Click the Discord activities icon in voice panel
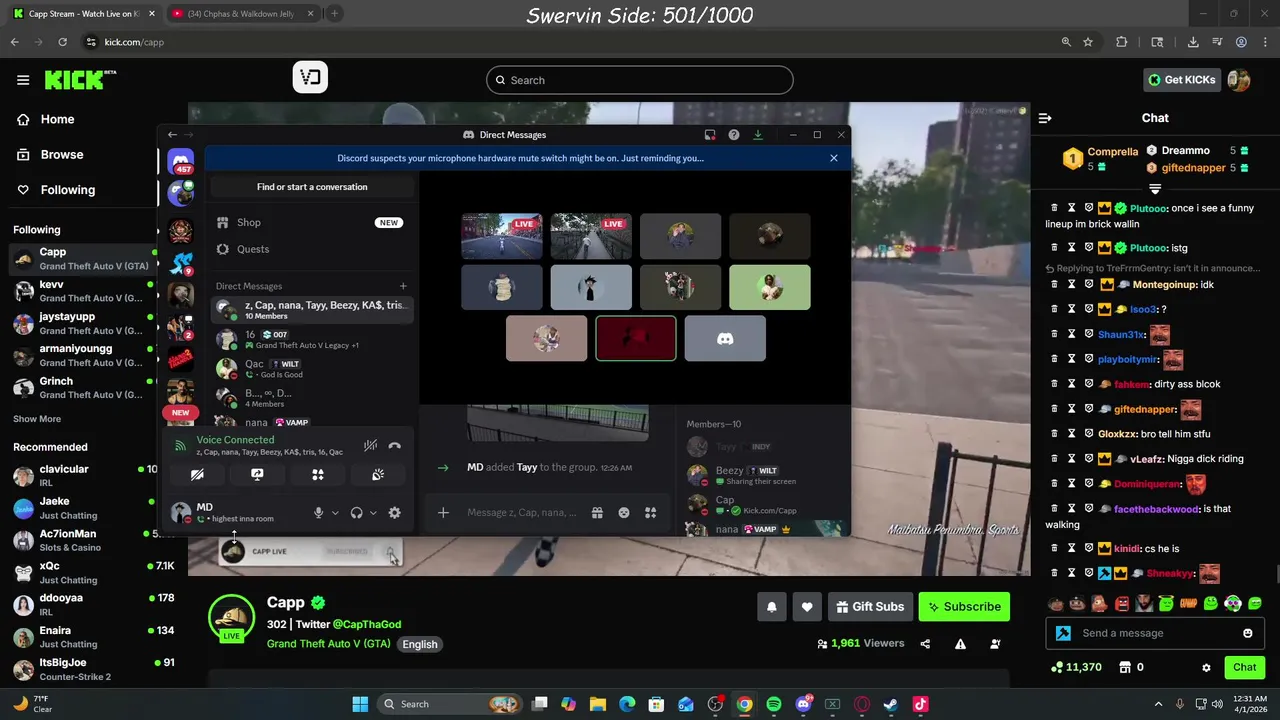1280x720 pixels. 318,475
